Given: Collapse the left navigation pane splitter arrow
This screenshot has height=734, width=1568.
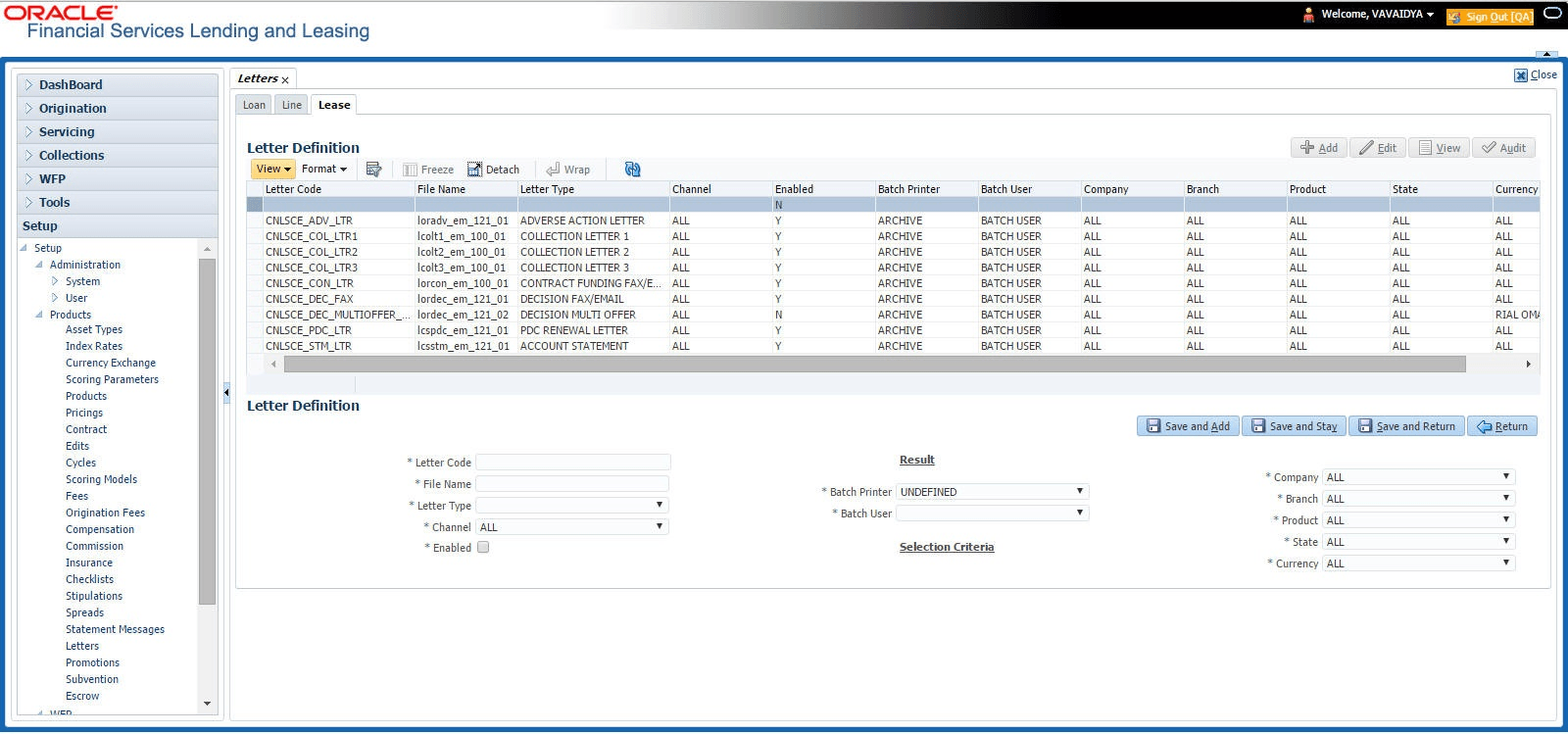Looking at the screenshot, I should click(226, 392).
